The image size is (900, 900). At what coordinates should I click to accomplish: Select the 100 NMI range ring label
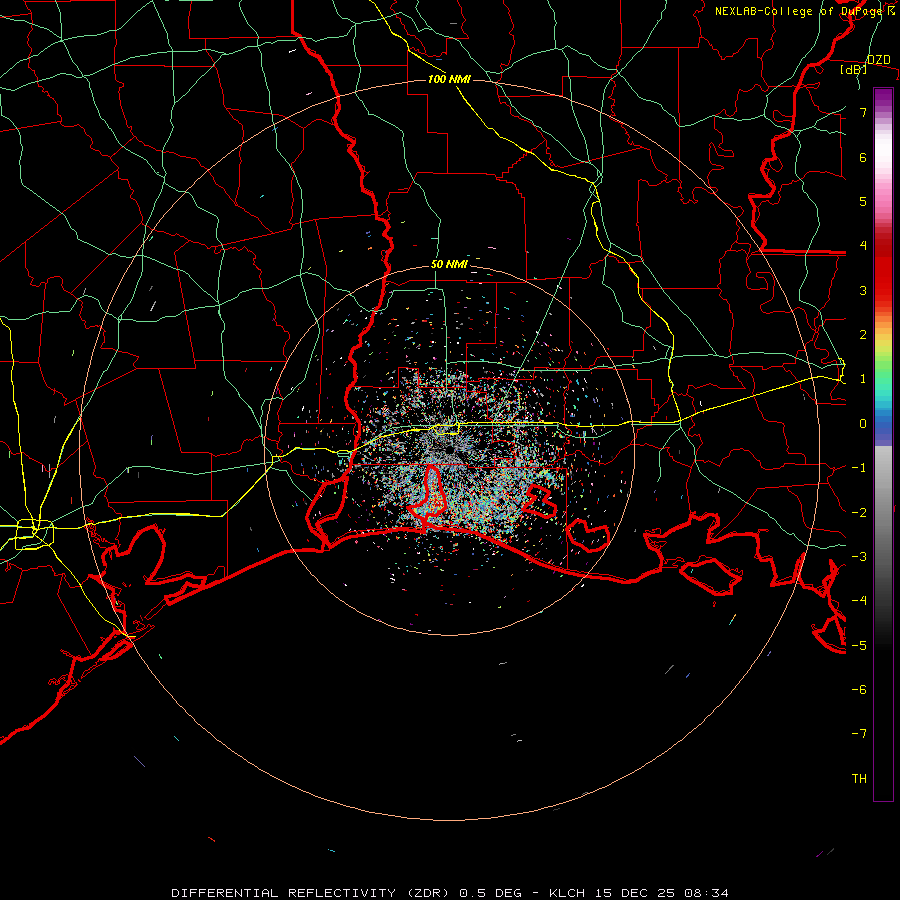(449, 79)
